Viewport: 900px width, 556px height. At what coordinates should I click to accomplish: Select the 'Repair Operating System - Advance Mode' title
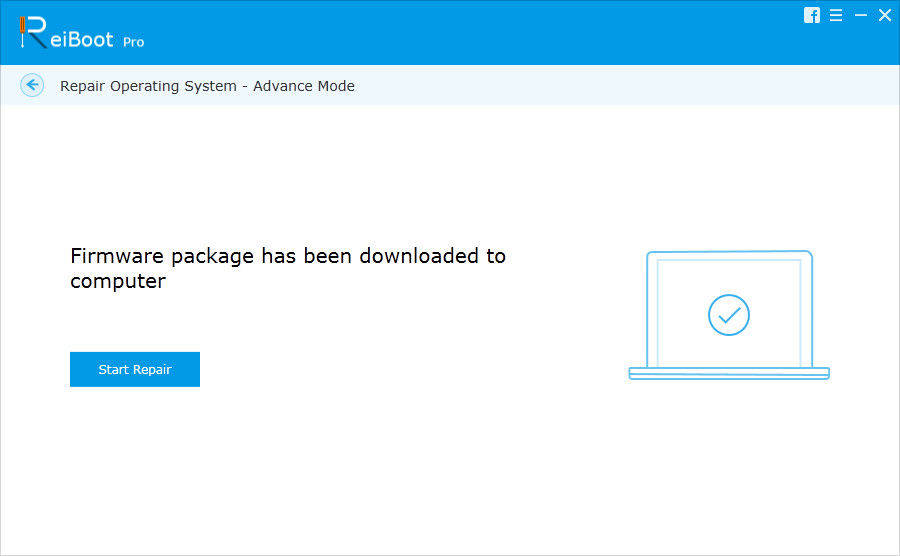[207, 86]
